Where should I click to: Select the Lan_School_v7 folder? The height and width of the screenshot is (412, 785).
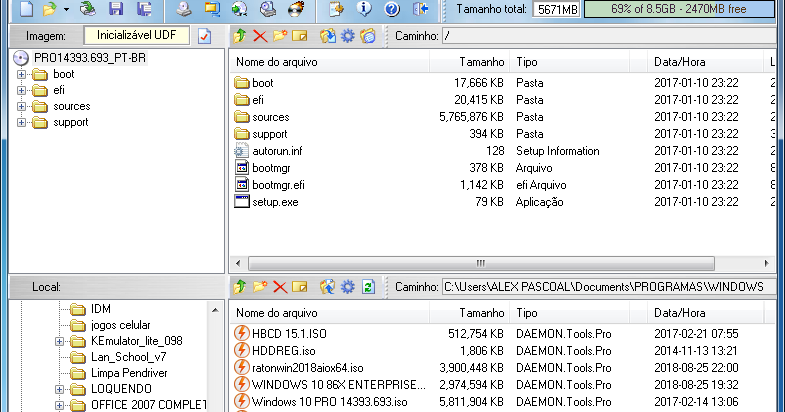(128, 357)
